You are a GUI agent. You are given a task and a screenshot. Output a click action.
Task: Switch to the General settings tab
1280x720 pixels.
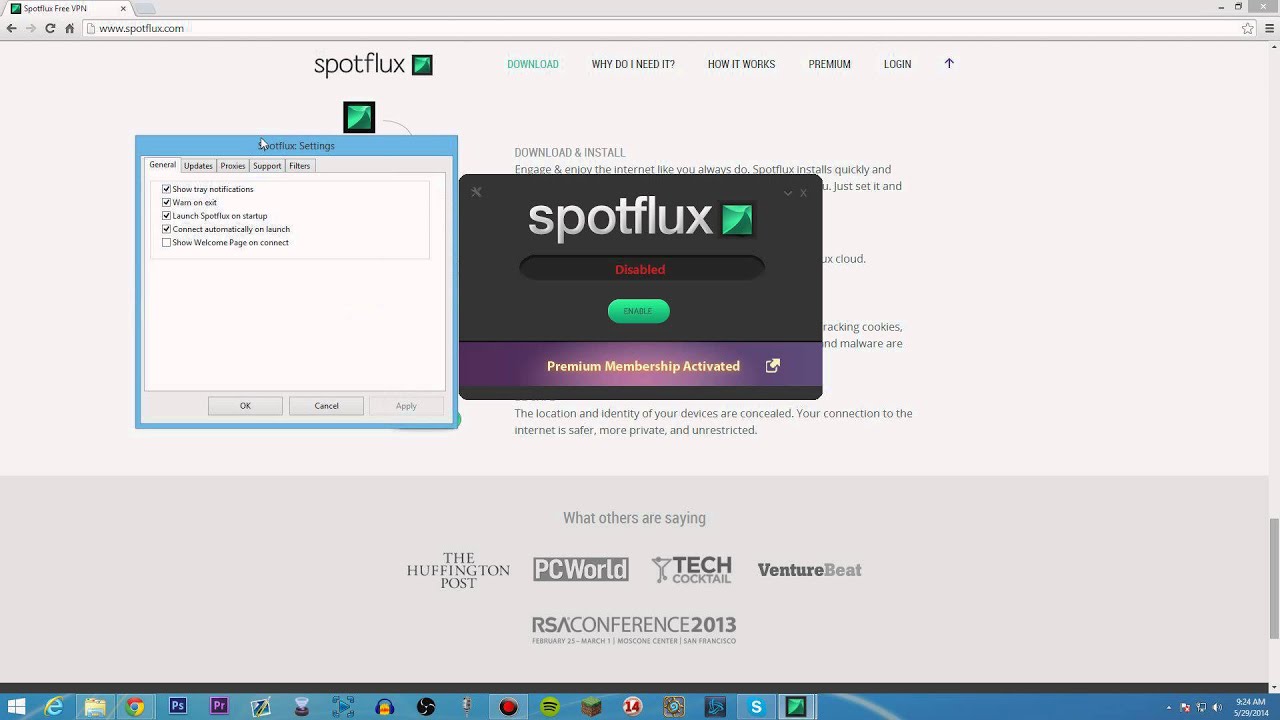pos(162,165)
